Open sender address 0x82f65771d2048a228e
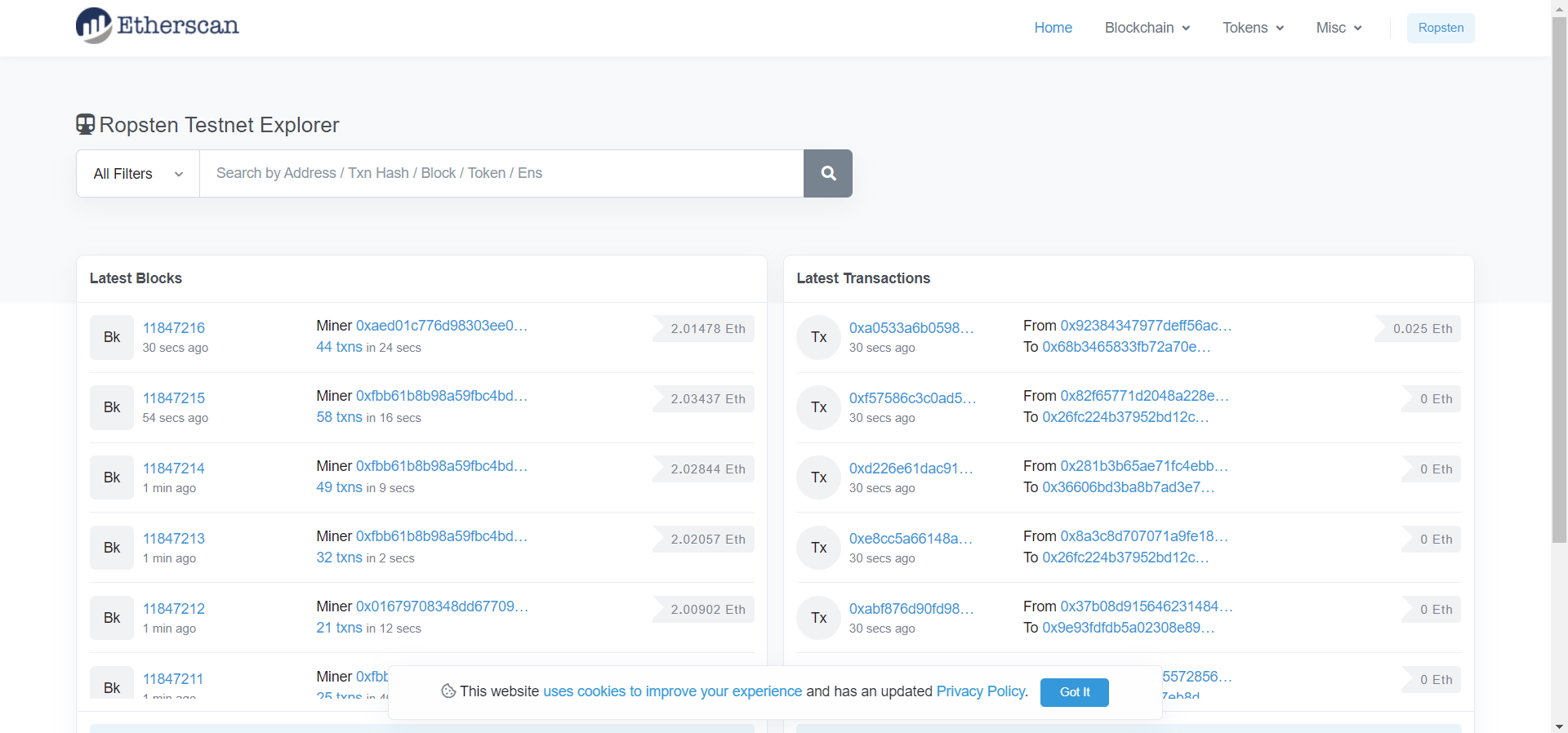This screenshot has height=733, width=1568. click(x=1144, y=396)
